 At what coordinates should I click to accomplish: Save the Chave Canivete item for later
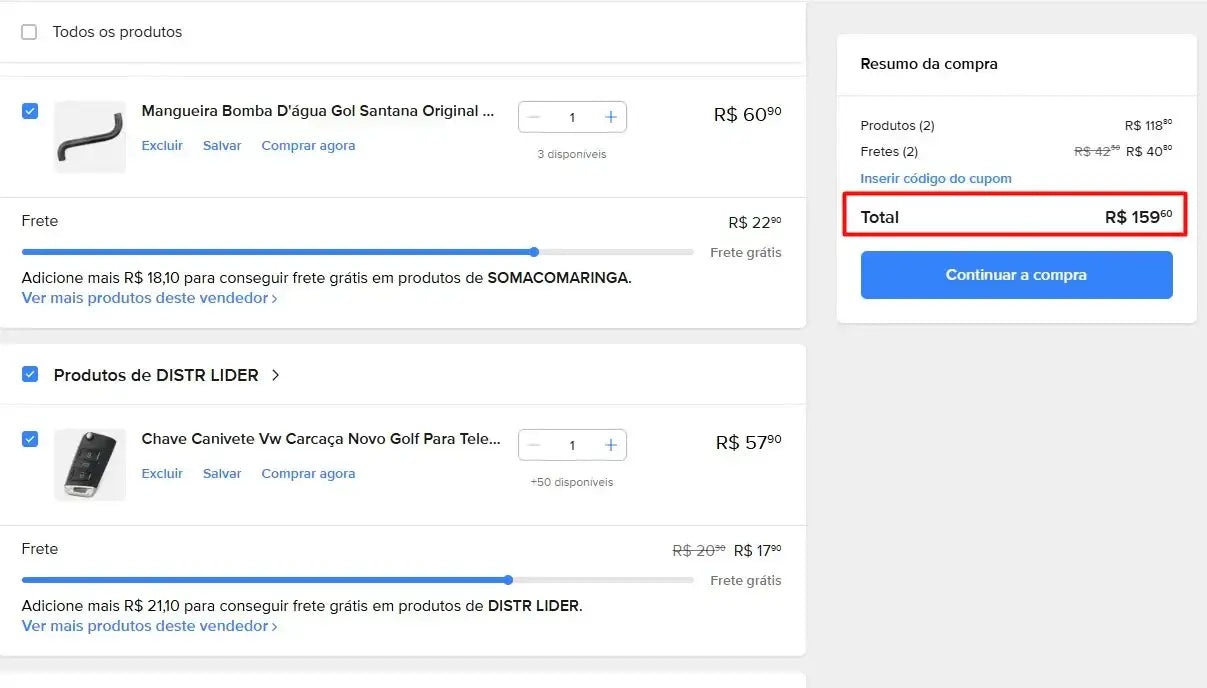point(222,474)
